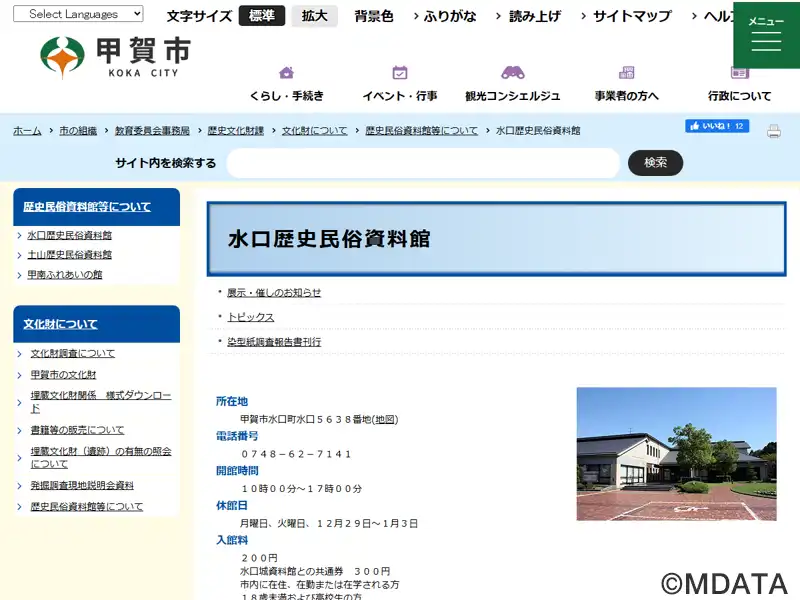Screen dimensions: 800x600
Task: Open the Select Languages dropdown
Action: 78,14
